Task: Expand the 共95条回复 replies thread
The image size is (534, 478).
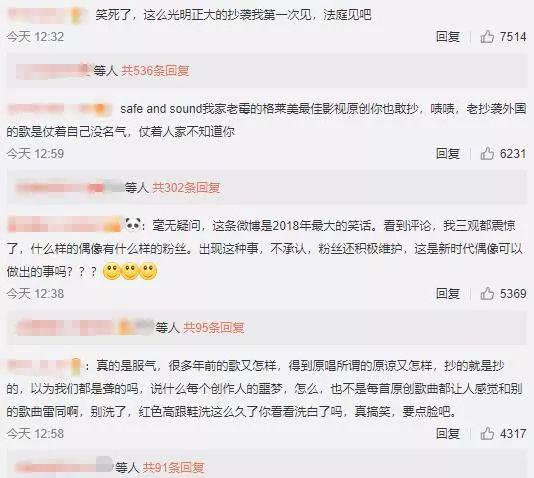Action: (x=214, y=328)
